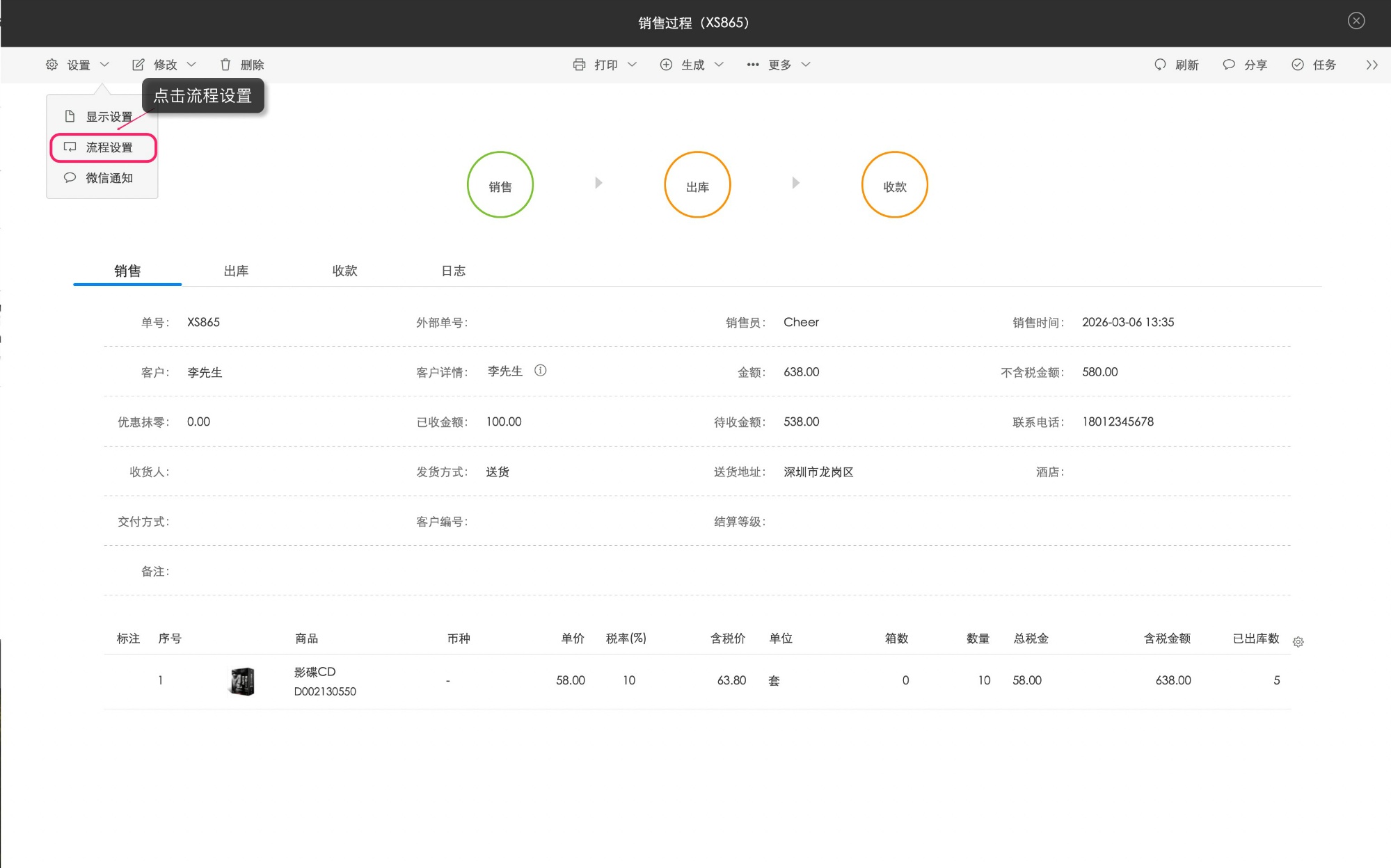Expand the double-chevron toolbar overflow

tap(1372, 65)
